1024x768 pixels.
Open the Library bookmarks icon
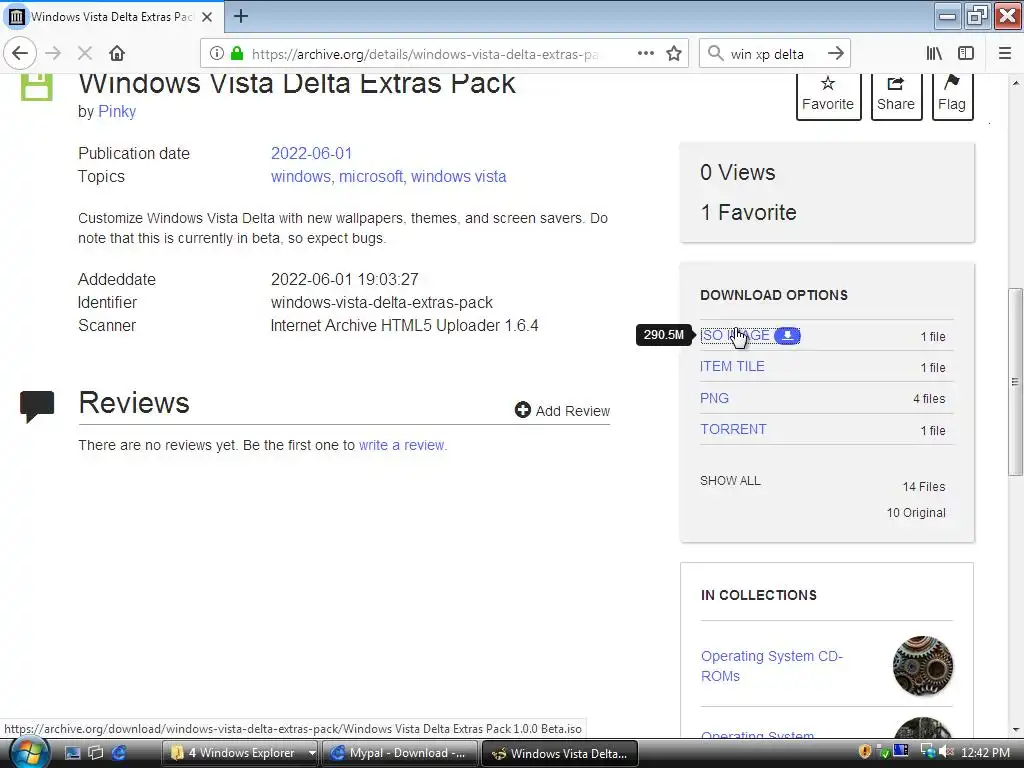pyautogui.click(x=934, y=54)
